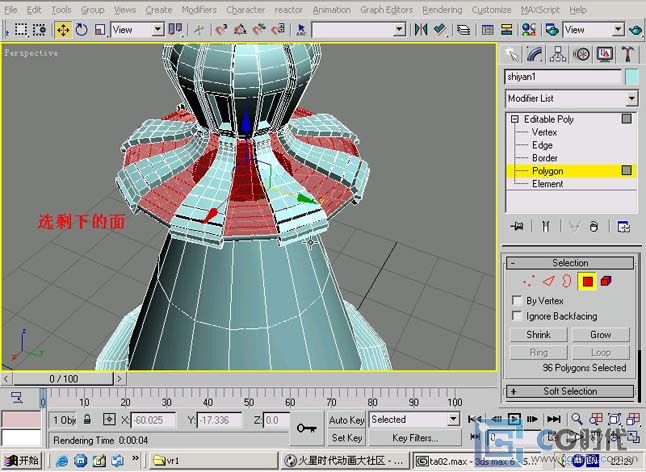This screenshot has width=646, height=472.
Task: Open the render type View dropdown
Action: (x=593, y=30)
